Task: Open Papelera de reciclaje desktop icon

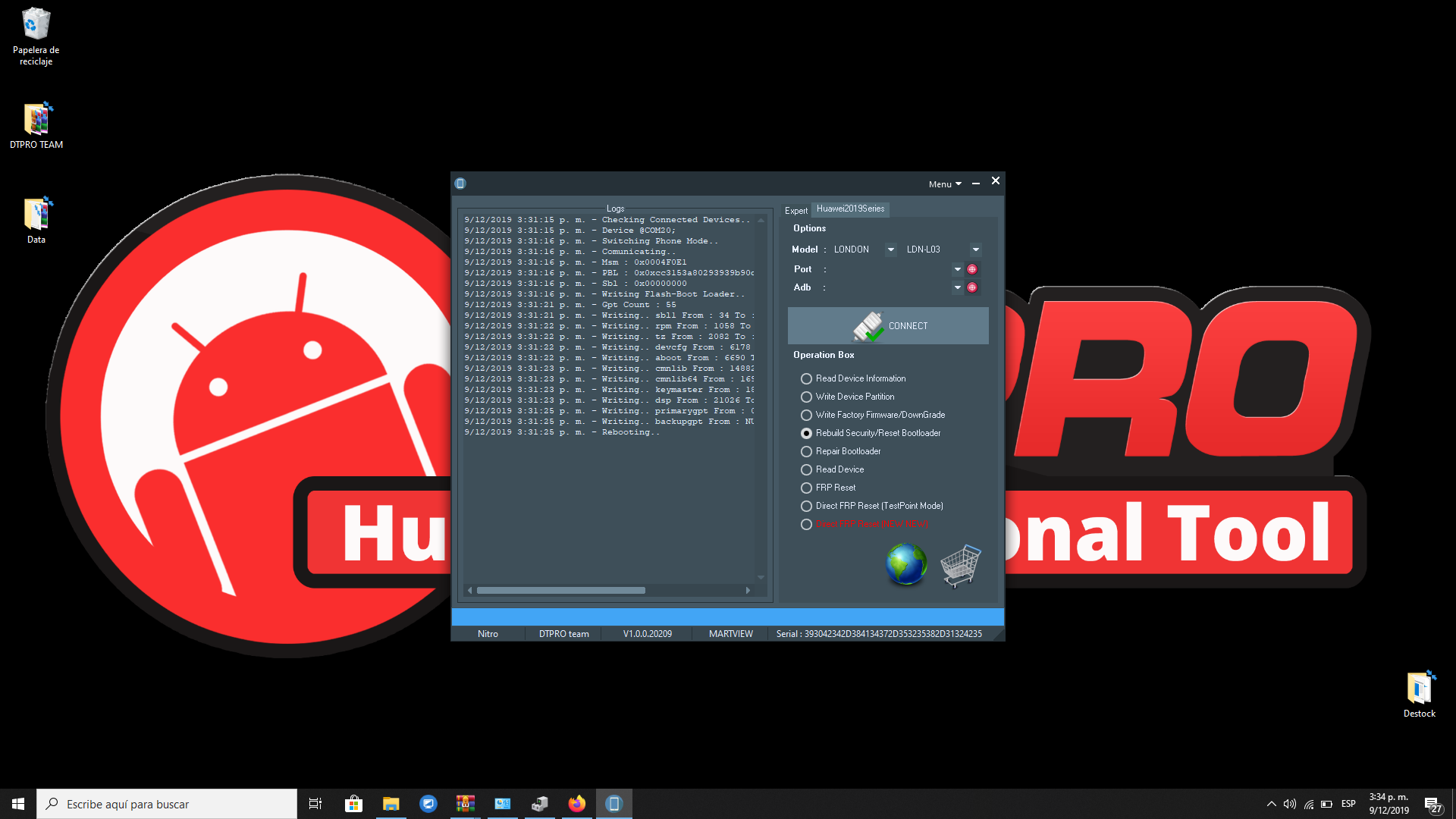Action: point(36,36)
